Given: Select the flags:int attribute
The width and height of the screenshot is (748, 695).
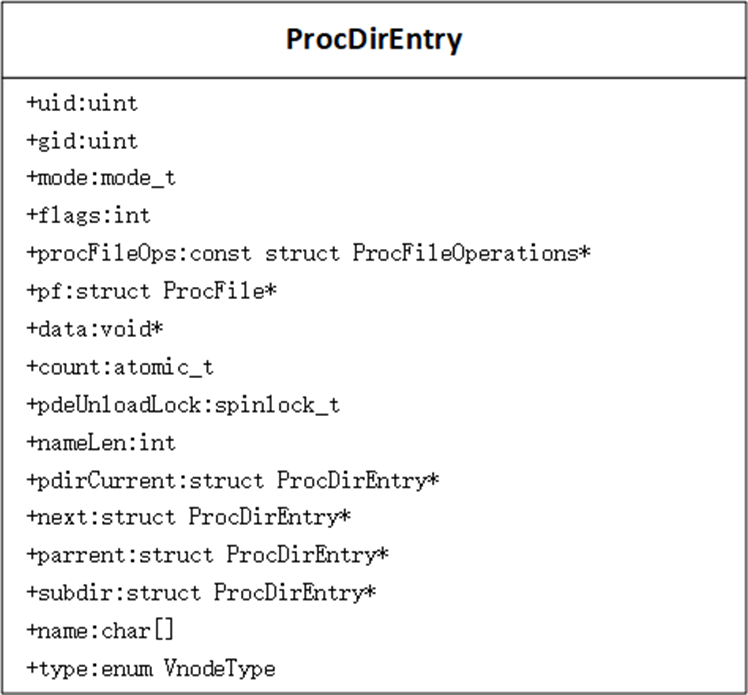Looking at the screenshot, I should 88,216.
